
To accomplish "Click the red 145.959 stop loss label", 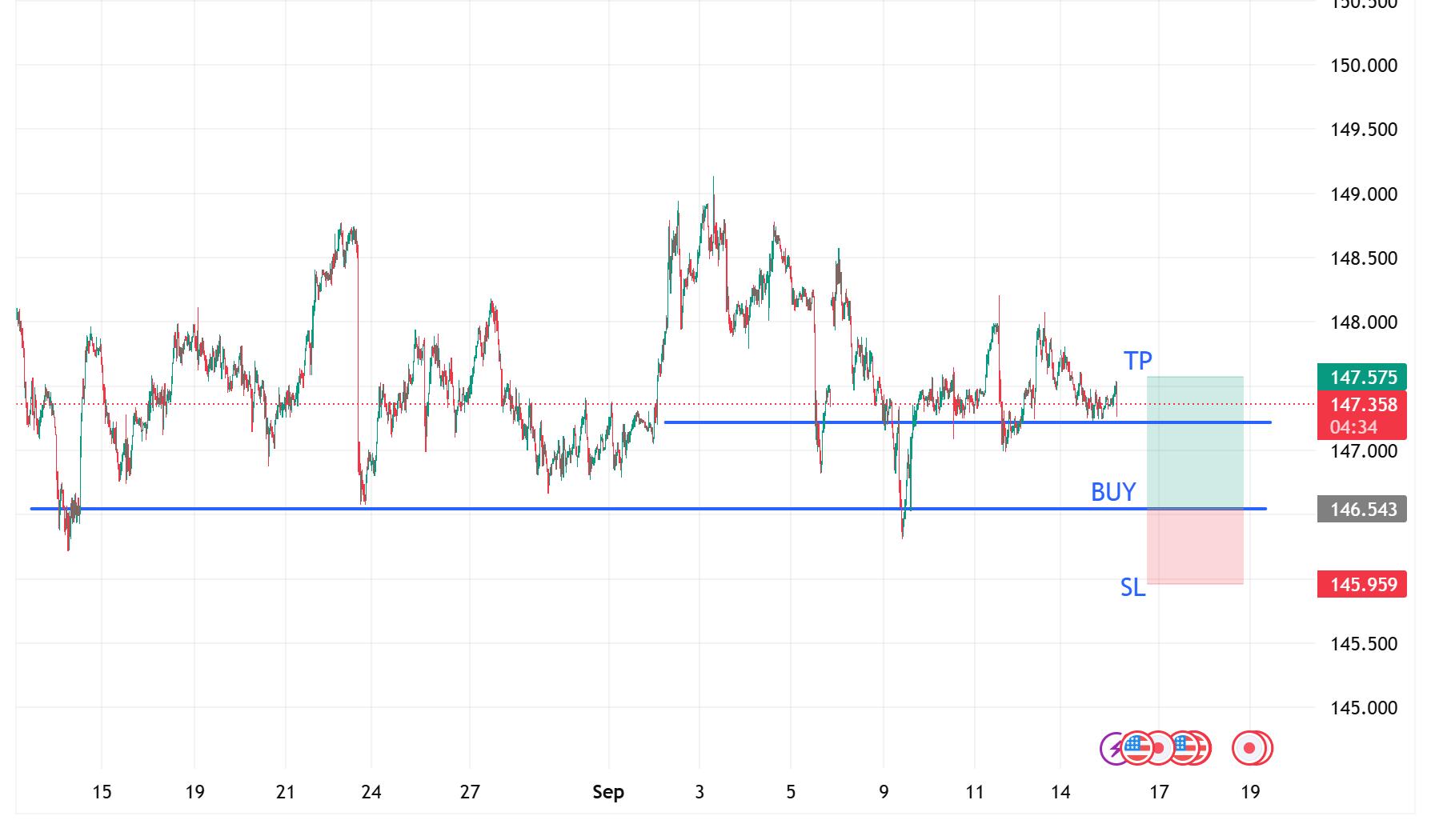I will tap(1362, 585).
